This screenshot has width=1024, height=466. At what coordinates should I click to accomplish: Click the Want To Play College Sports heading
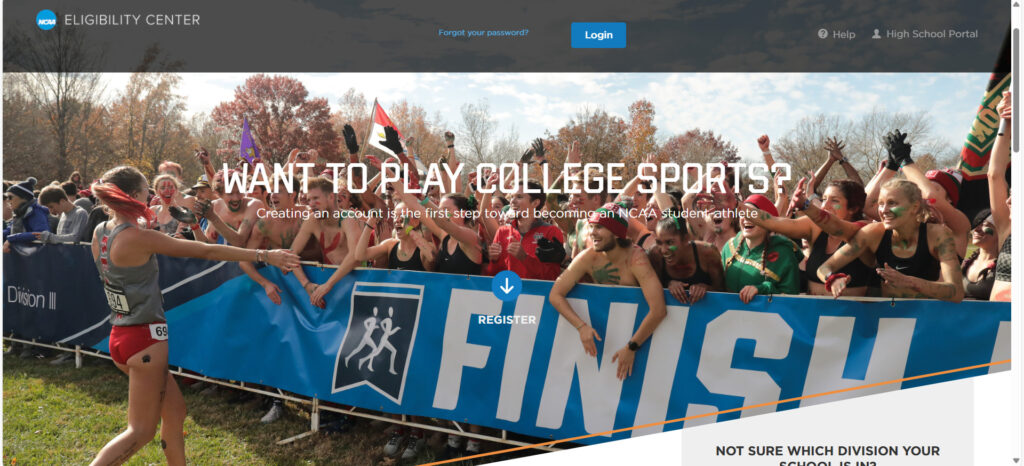507,178
